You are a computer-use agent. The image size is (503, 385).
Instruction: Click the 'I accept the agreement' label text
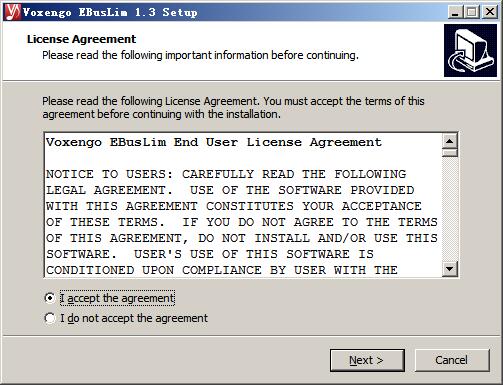(117, 298)
